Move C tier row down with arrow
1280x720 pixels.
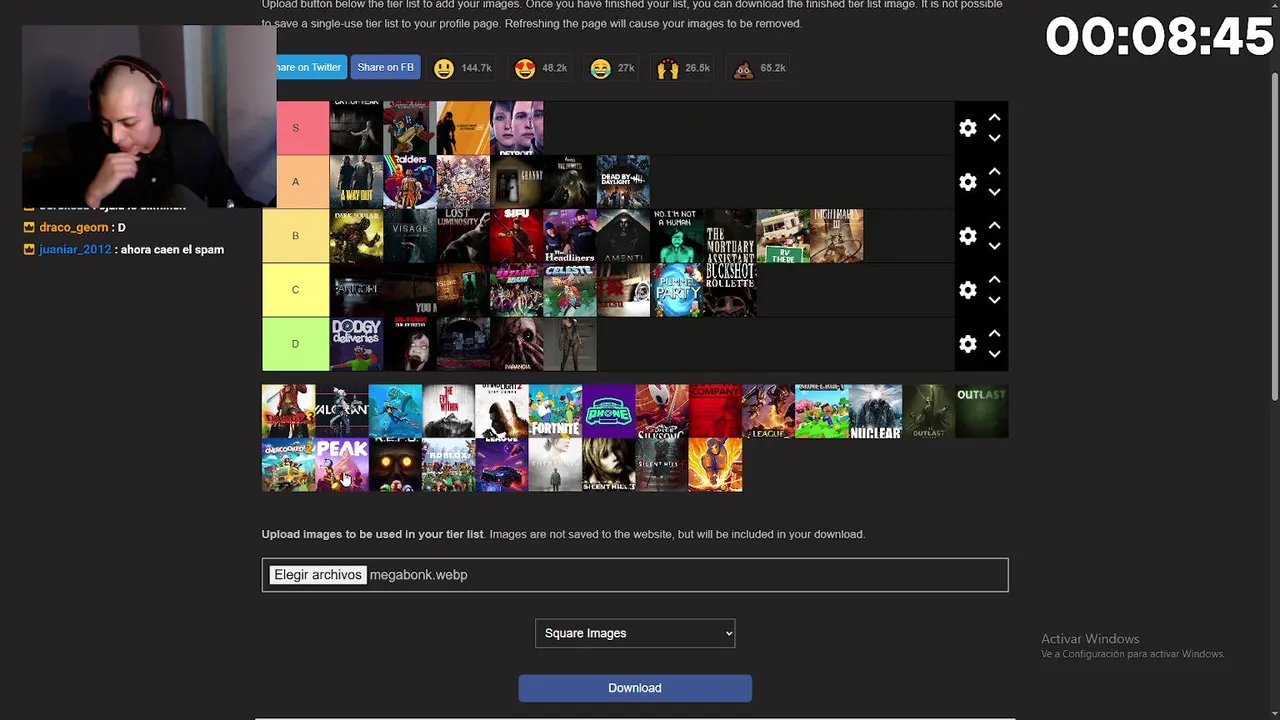point(994,301)
